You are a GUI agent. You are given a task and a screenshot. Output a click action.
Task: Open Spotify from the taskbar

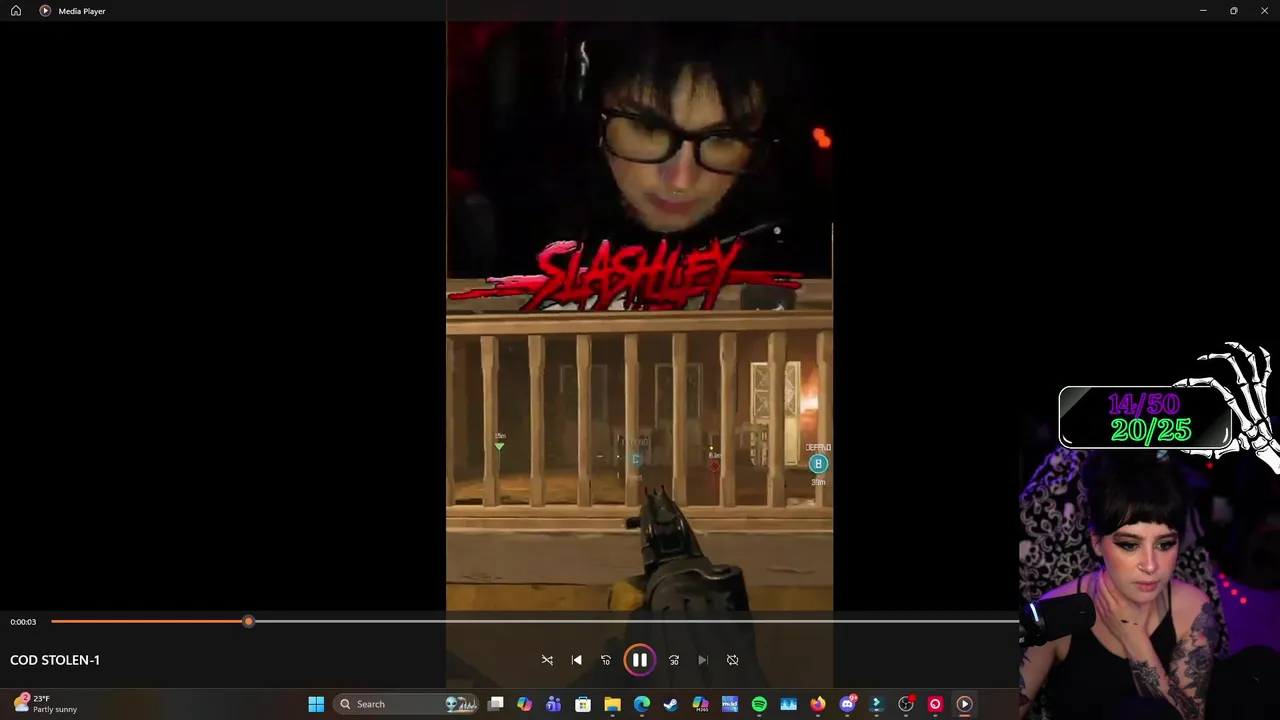(759, 704)
